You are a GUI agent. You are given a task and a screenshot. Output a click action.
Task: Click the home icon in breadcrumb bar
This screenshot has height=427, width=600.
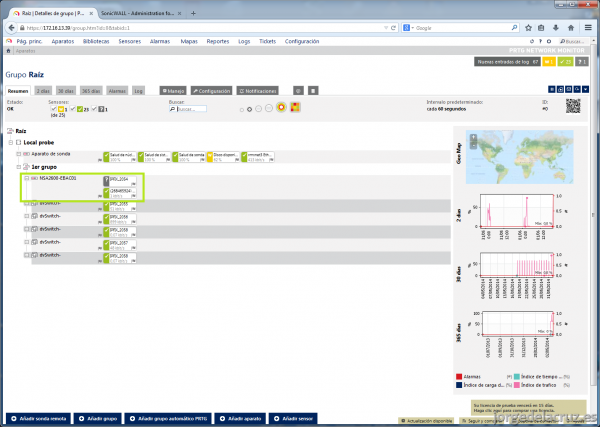coord(8,51)
